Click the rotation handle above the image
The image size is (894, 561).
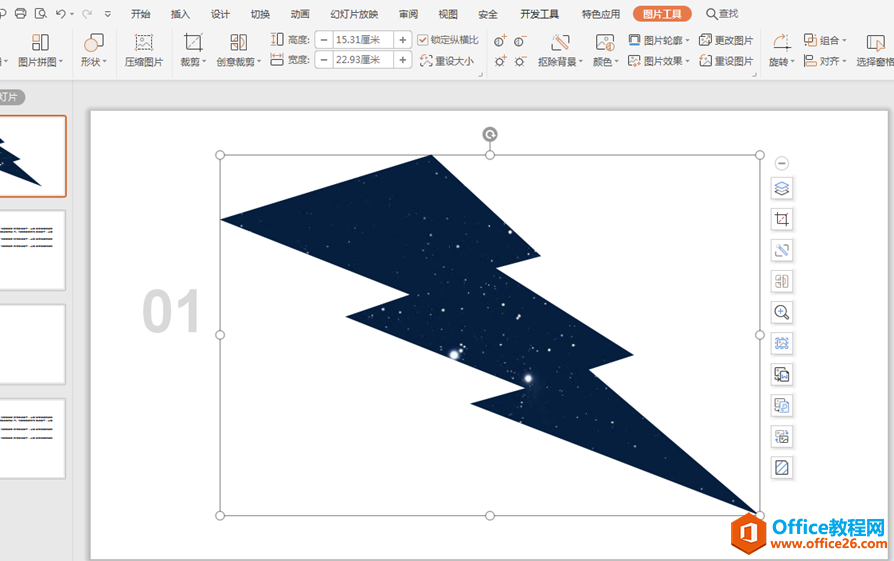click(x=490, y=134)
